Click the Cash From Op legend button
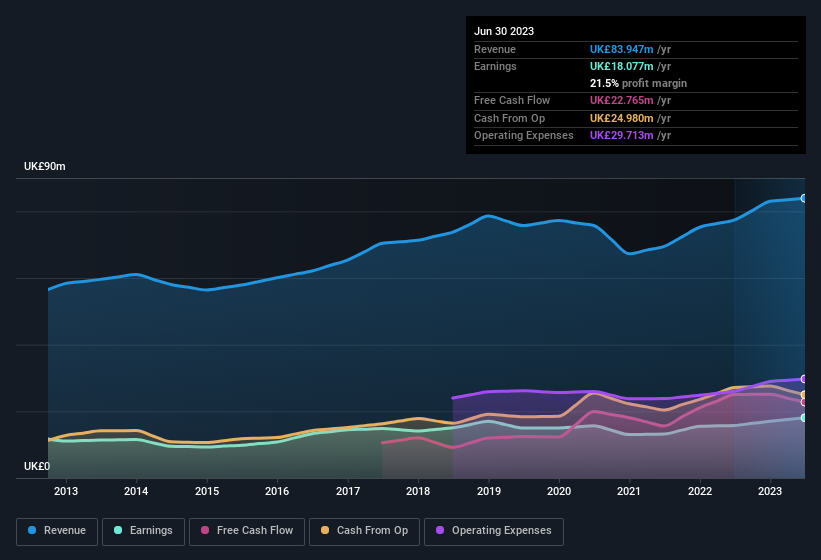The height and width of the screenshot is (560, 821). click(x=362, y=531)
